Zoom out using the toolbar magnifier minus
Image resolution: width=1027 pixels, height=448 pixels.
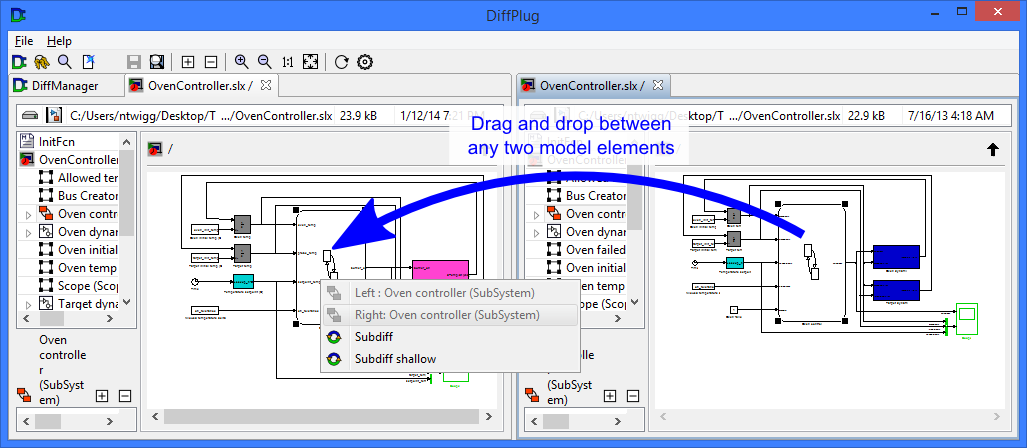265,62
